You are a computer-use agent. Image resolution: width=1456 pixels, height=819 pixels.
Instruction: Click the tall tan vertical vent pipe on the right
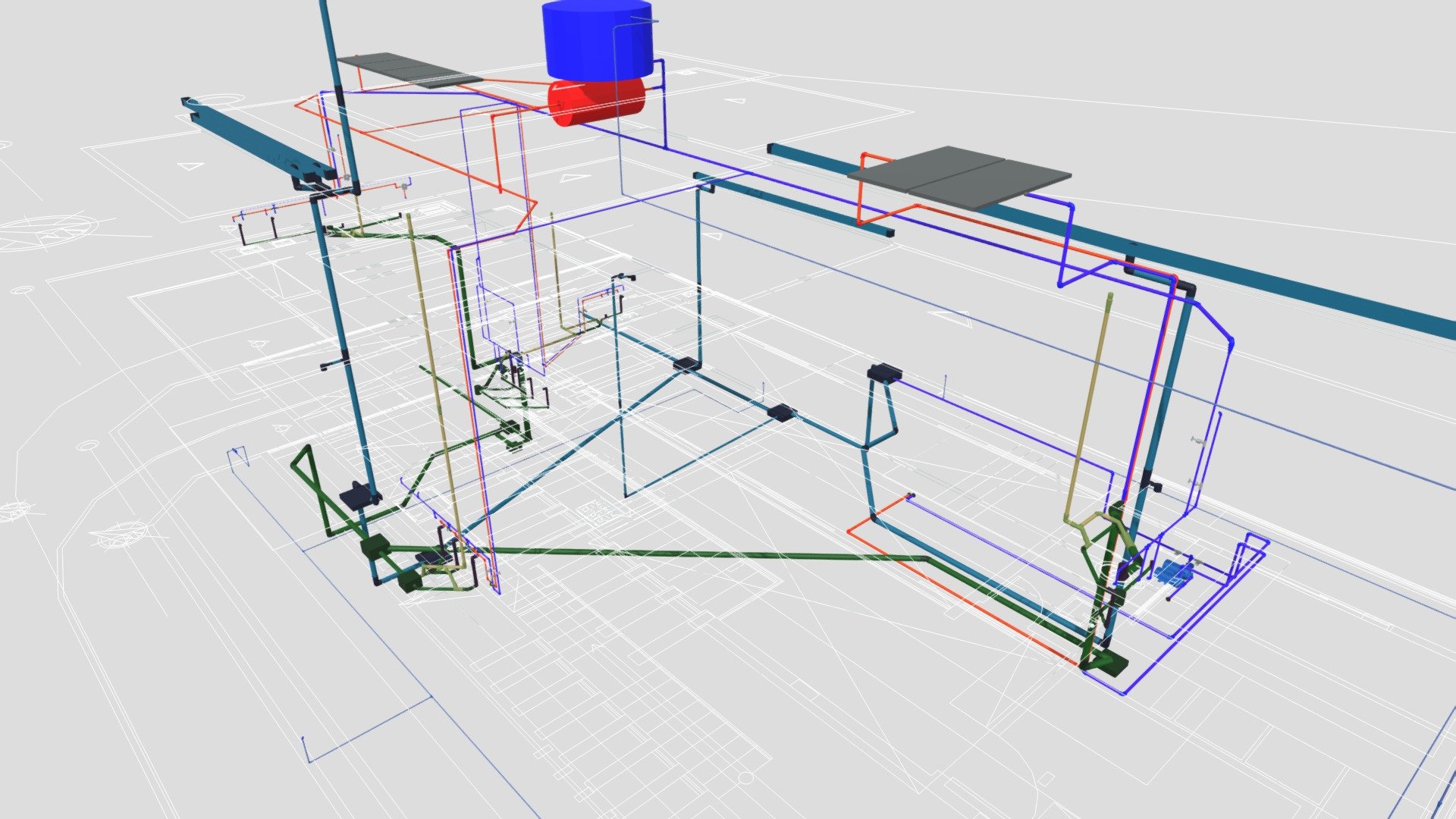click(1090, 406)
